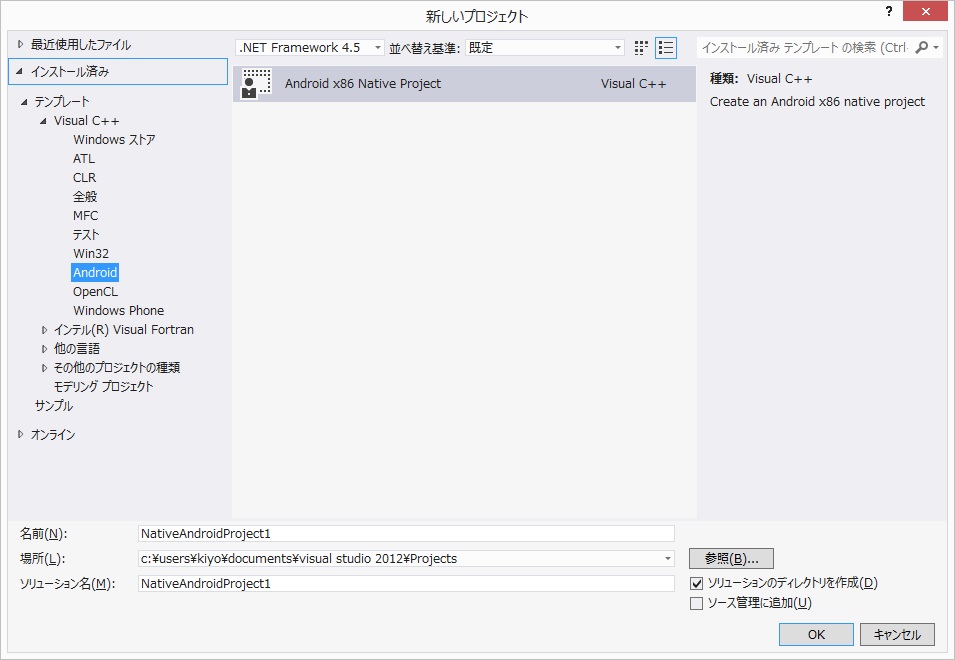Open the 並べ替え基準 sort dropdown

(x=545, y=48)
